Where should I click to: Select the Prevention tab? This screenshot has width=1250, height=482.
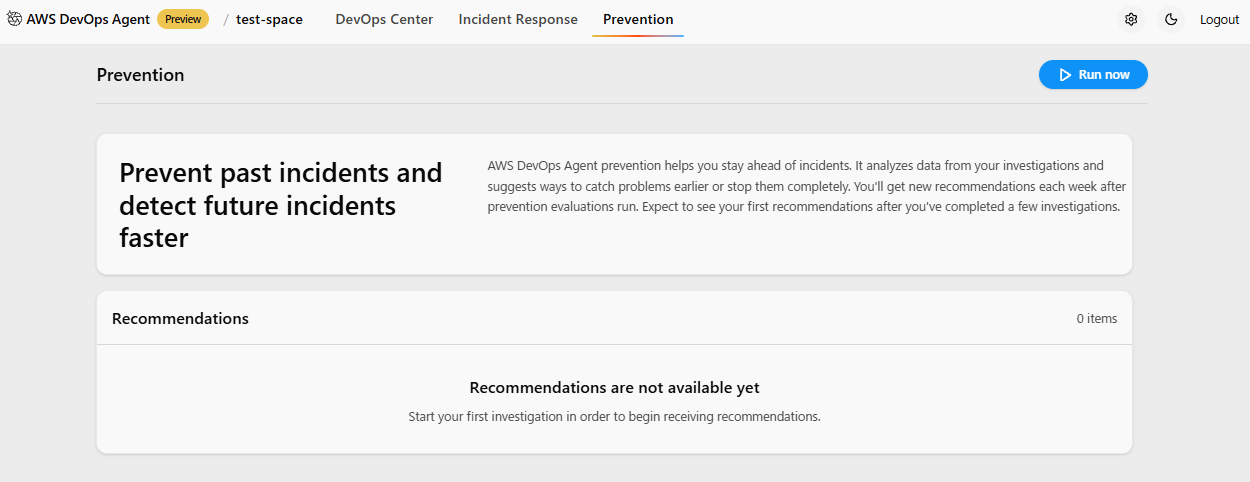[x=638, y=19]
